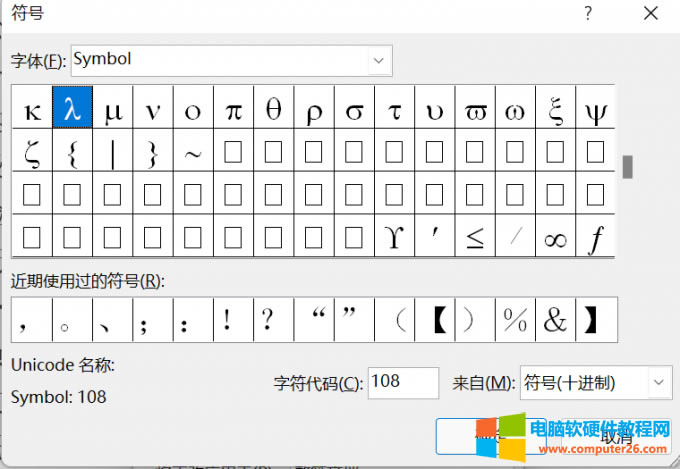This screenshot has width=680, height=469.
Task: Pick the pi π symbol
Action: click(233, 110)
